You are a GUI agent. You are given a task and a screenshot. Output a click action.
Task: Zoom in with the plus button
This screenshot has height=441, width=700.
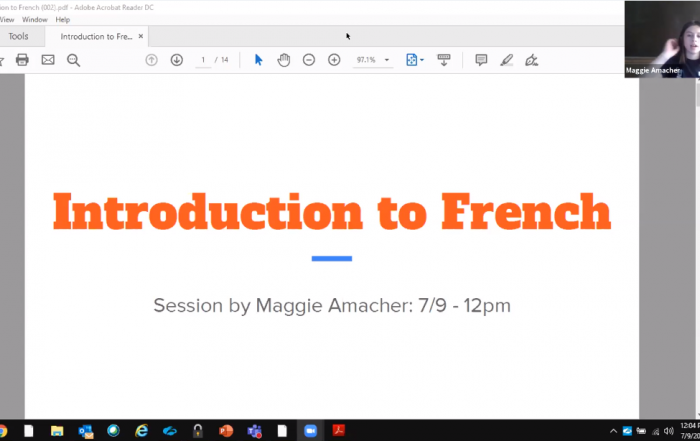pos(334,60)
